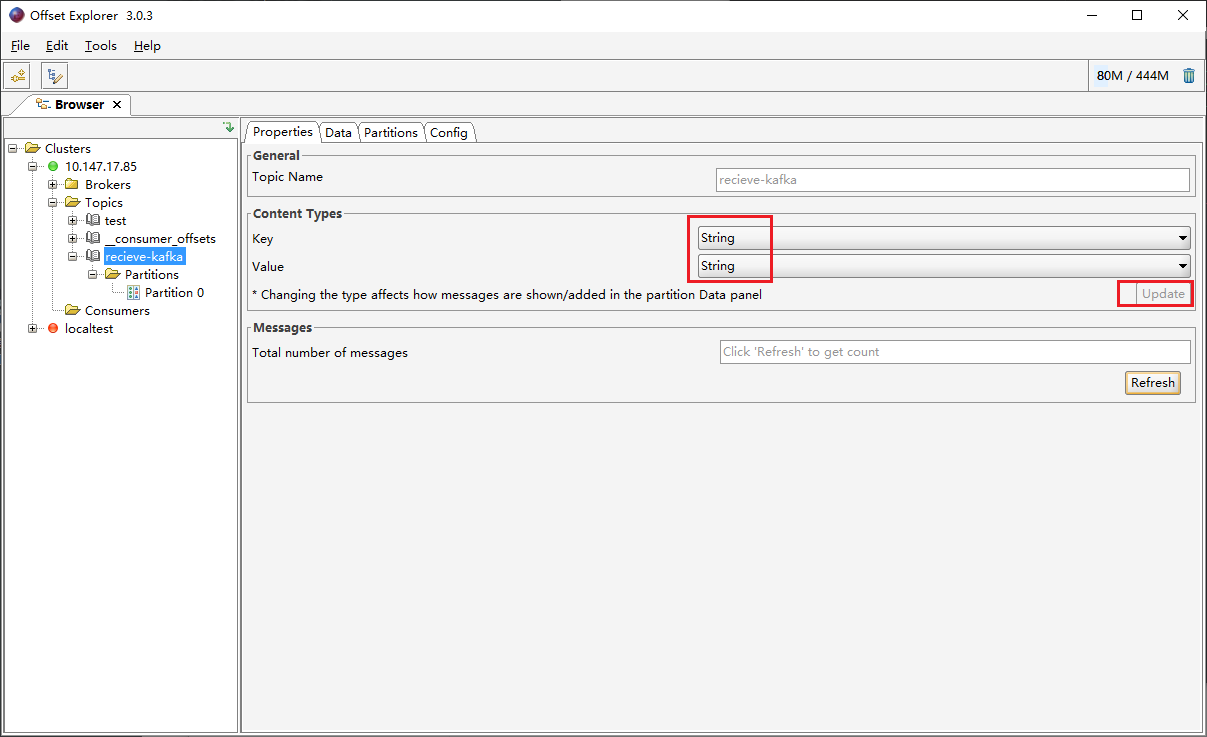Expand the Brokers node
Screen dimensions: 1207x737
(53, 185)
